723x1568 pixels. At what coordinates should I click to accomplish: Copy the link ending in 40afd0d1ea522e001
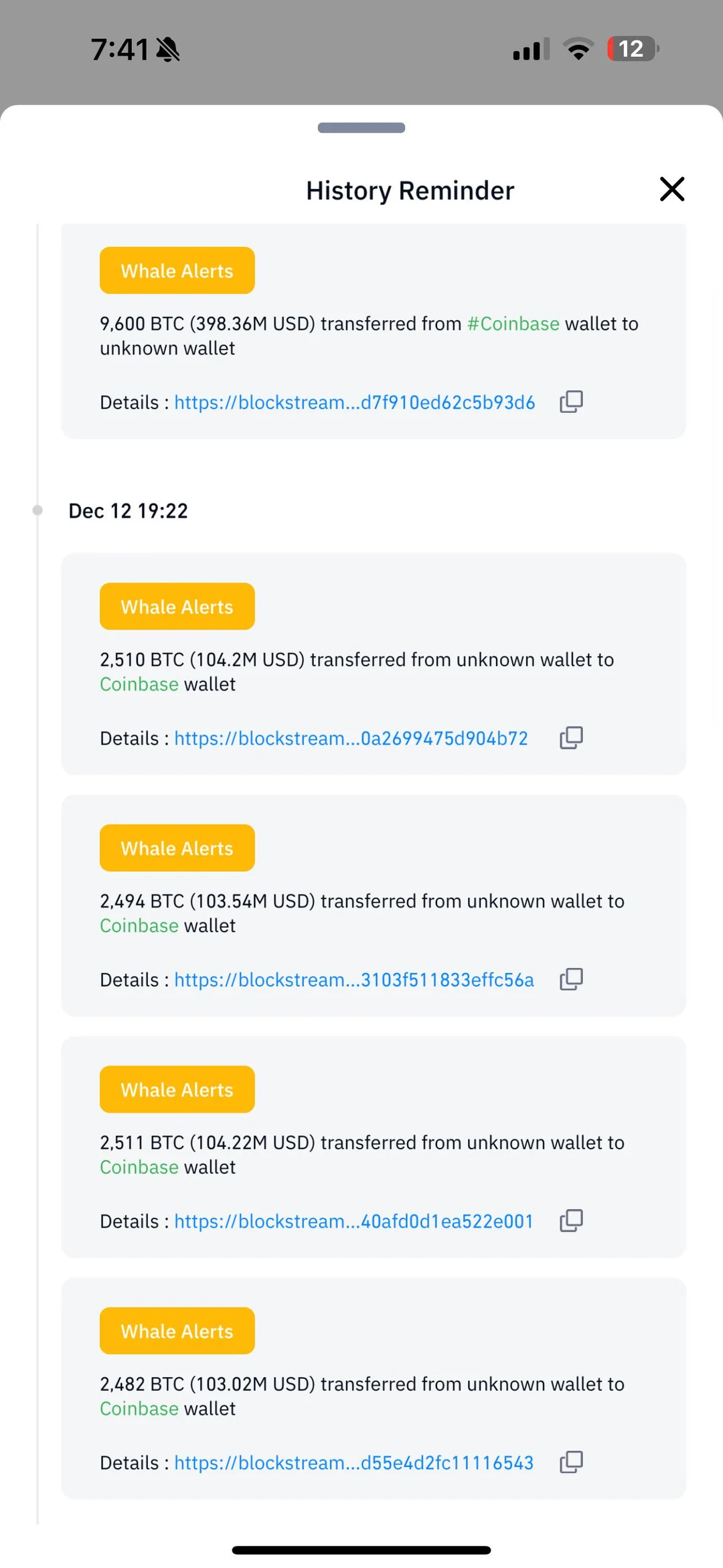[571, 1220]
